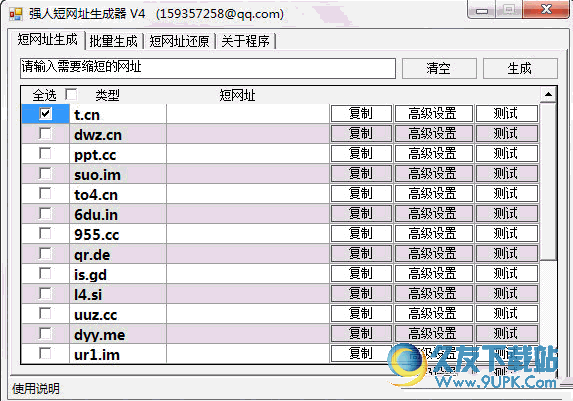This screenshot has width=573, height=401.
Task: Switch to the 短网址生成 tab
Action: pyautogui.click(x=48, y=39)
